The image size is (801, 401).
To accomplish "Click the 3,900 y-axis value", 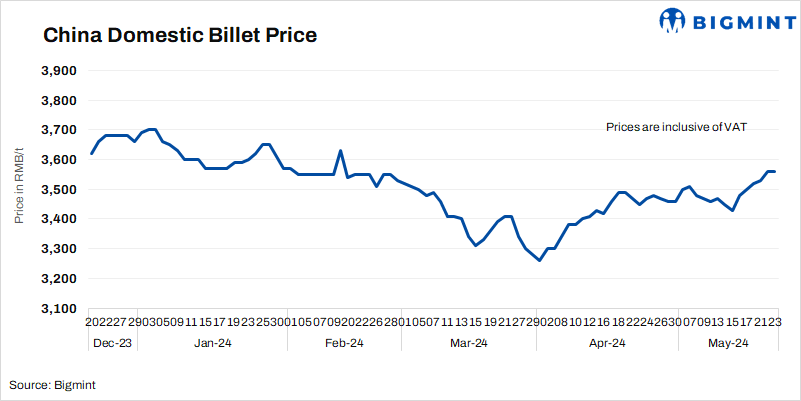I will (60, 71).
